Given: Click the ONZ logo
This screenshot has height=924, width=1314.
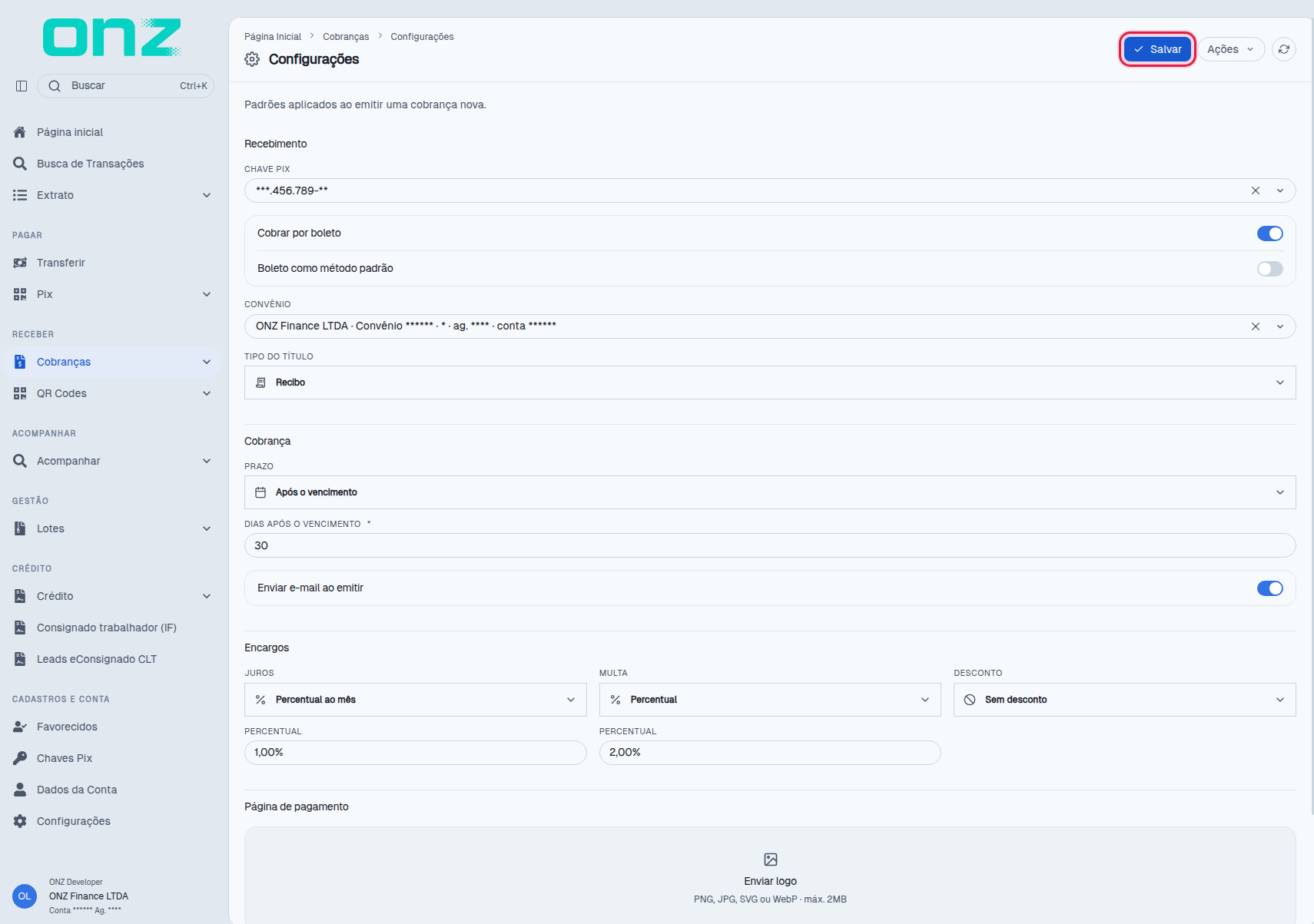Looking at the screenshot, I should pos(112,38).
